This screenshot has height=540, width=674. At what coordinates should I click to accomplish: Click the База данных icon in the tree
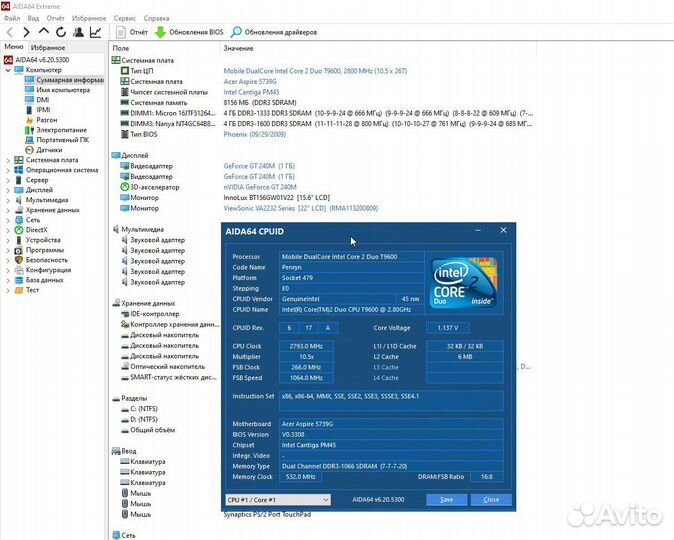coord(19,280)
